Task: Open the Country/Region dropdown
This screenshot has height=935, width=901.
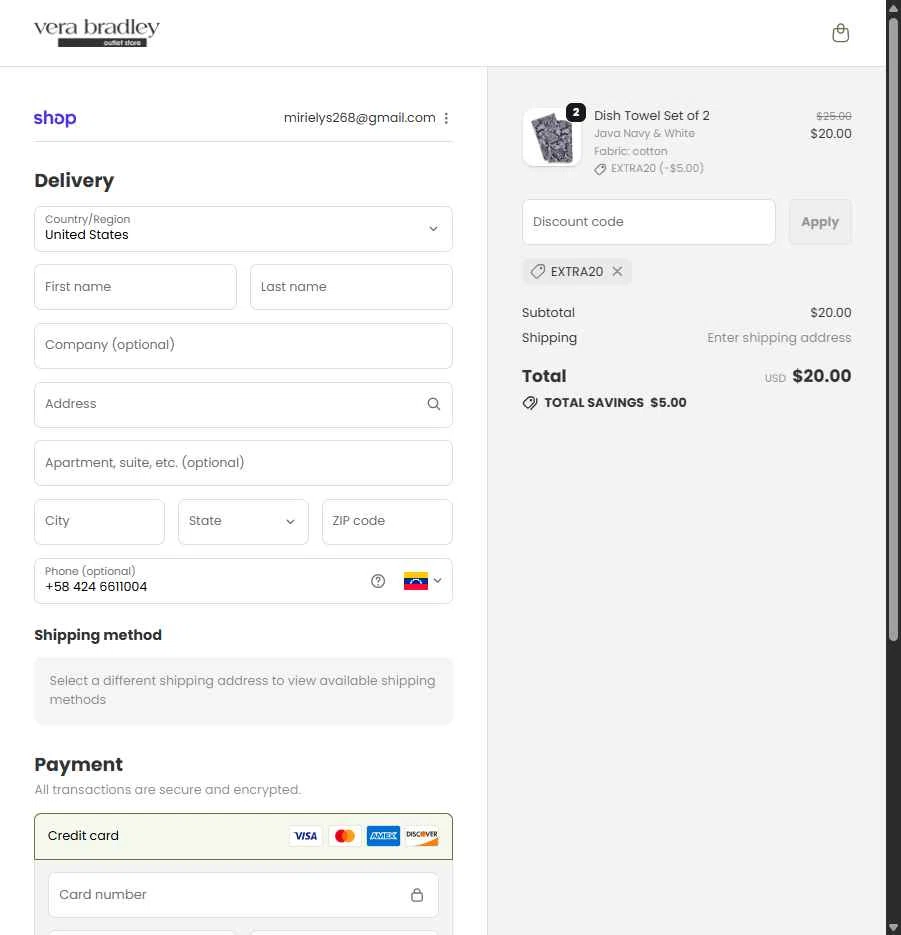Action: (x=243, y=229)
